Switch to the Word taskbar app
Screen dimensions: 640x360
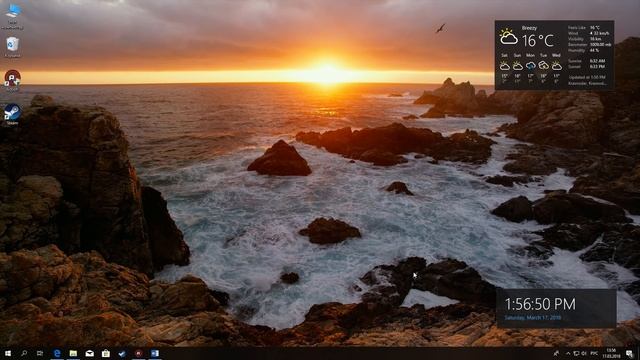pyautogui.click(x=155, y=353)
